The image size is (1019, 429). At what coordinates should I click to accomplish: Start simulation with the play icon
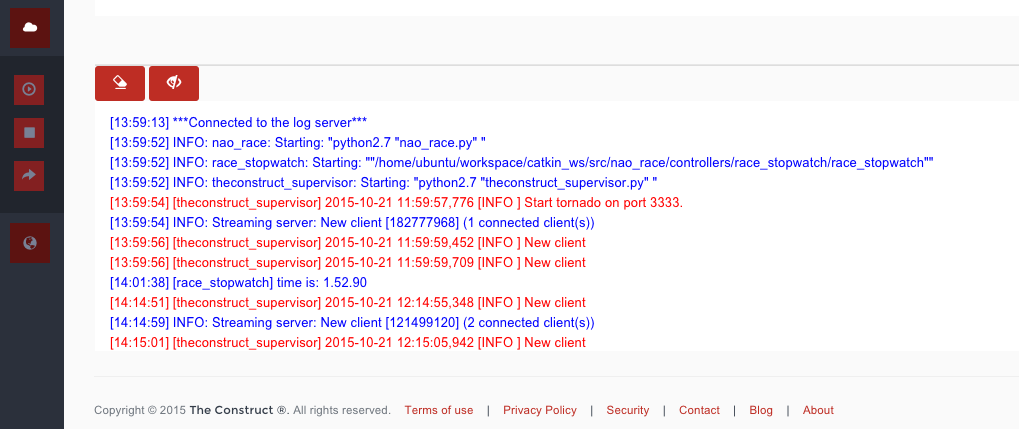(x=29, y=89)
